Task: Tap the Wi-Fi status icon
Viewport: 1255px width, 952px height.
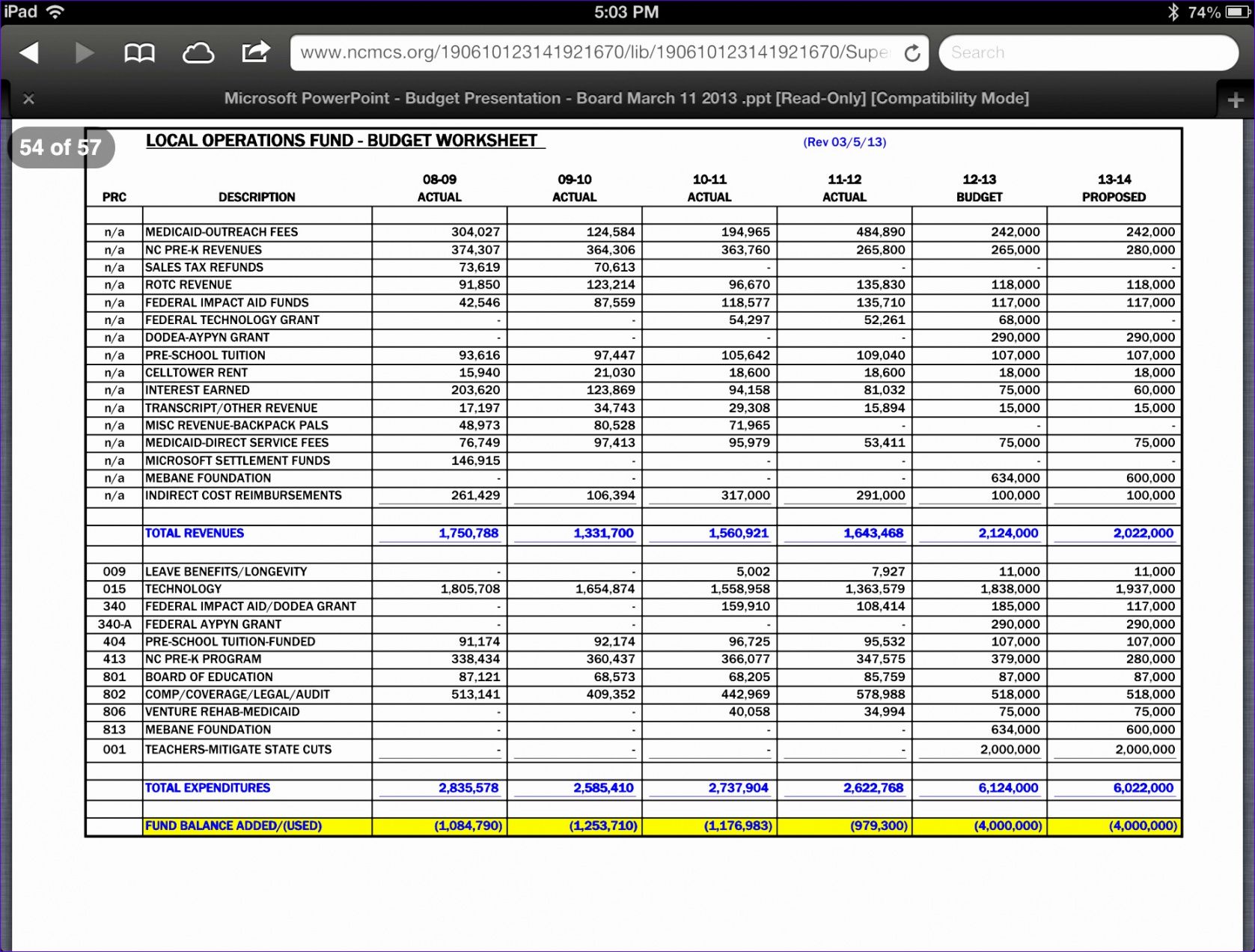Action: point(55,12)
